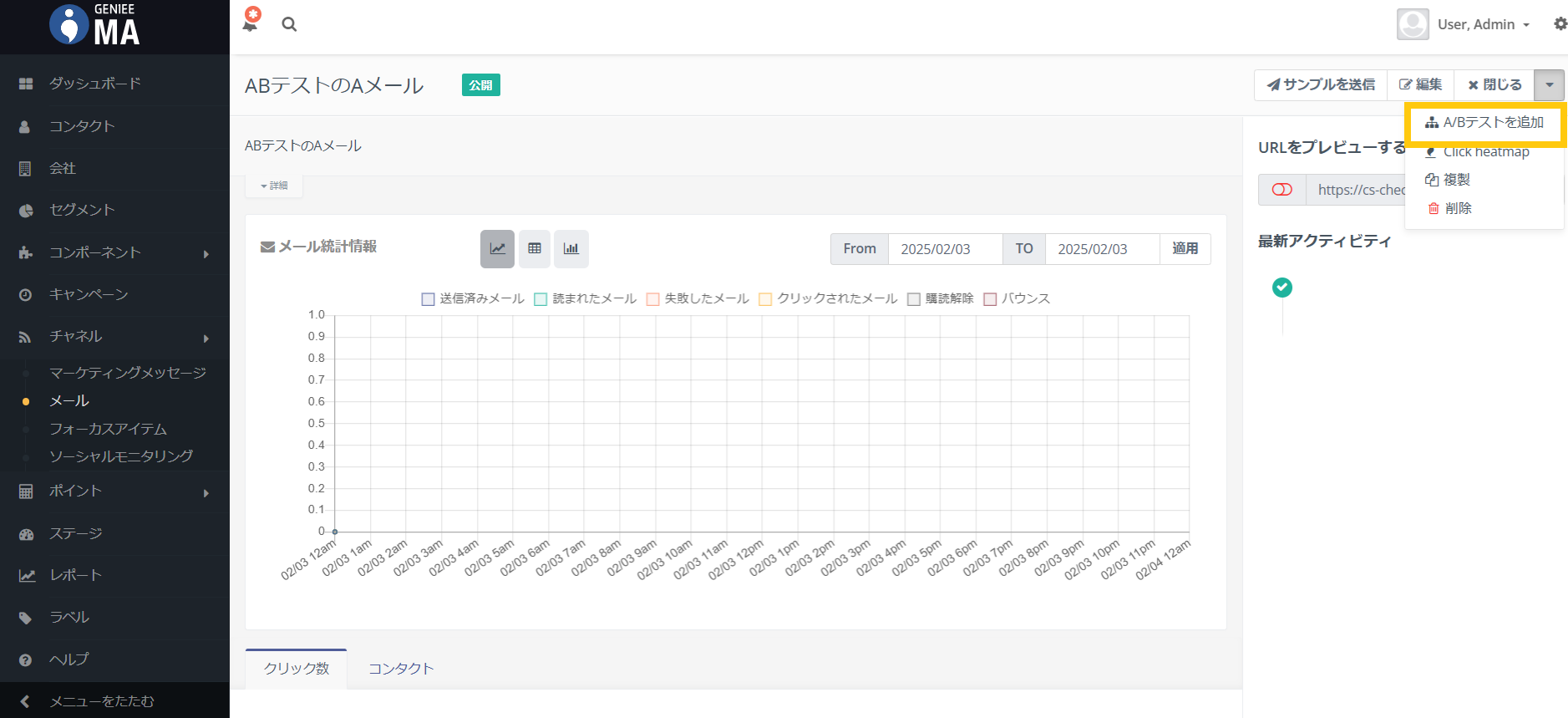Switch to the コンタクト tab
Screen dimensions: 1568x718
[401, 669]
